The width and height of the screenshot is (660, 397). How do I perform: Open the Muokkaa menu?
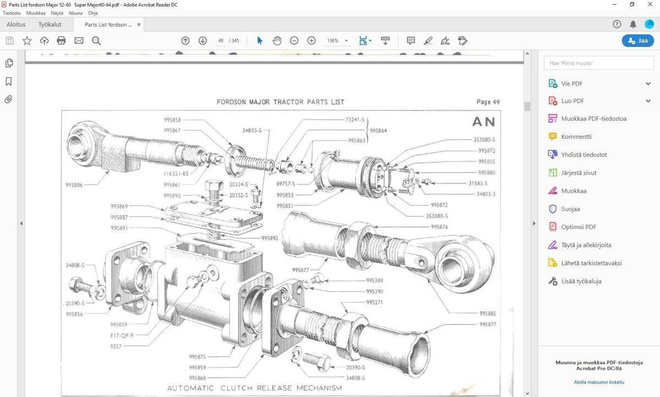pos(36,13)
